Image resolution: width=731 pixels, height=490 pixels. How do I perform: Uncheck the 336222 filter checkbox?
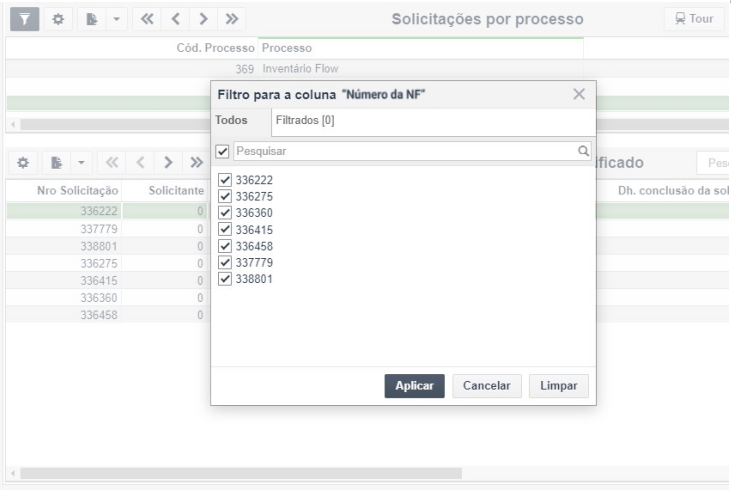pos(225,179)
